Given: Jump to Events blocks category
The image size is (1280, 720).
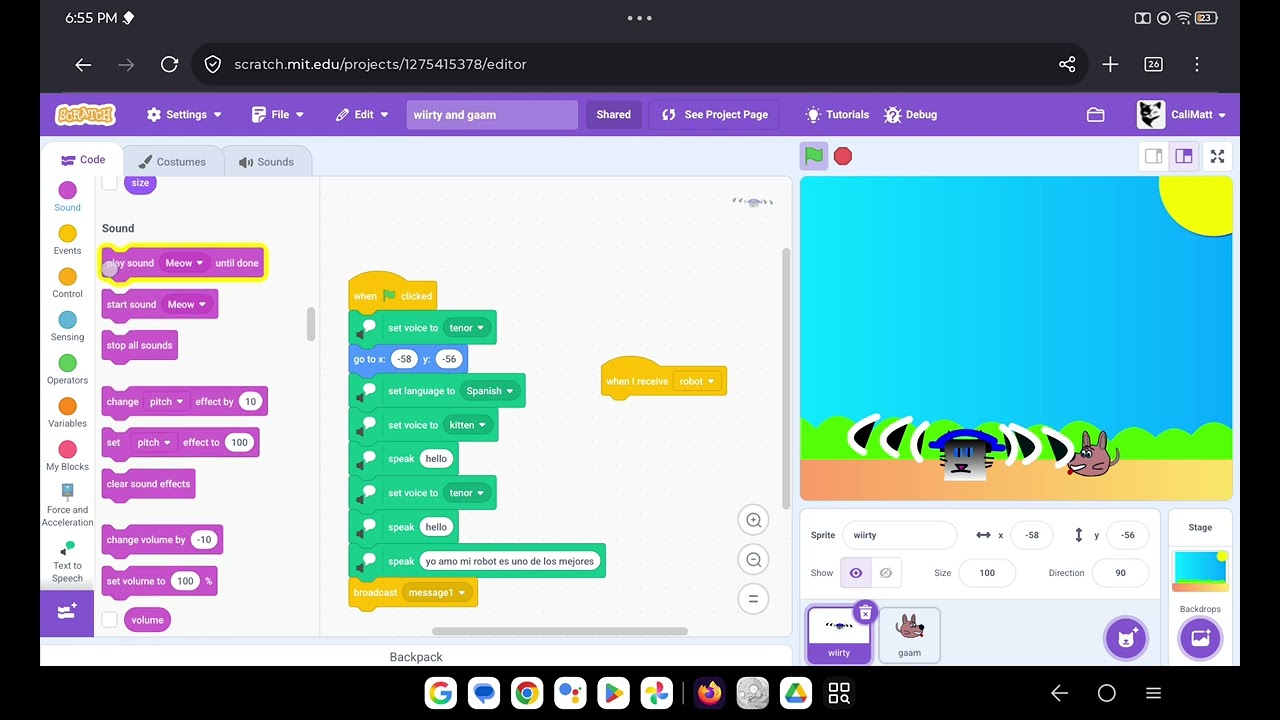Looking at the screenshot, I should (67, 240).
